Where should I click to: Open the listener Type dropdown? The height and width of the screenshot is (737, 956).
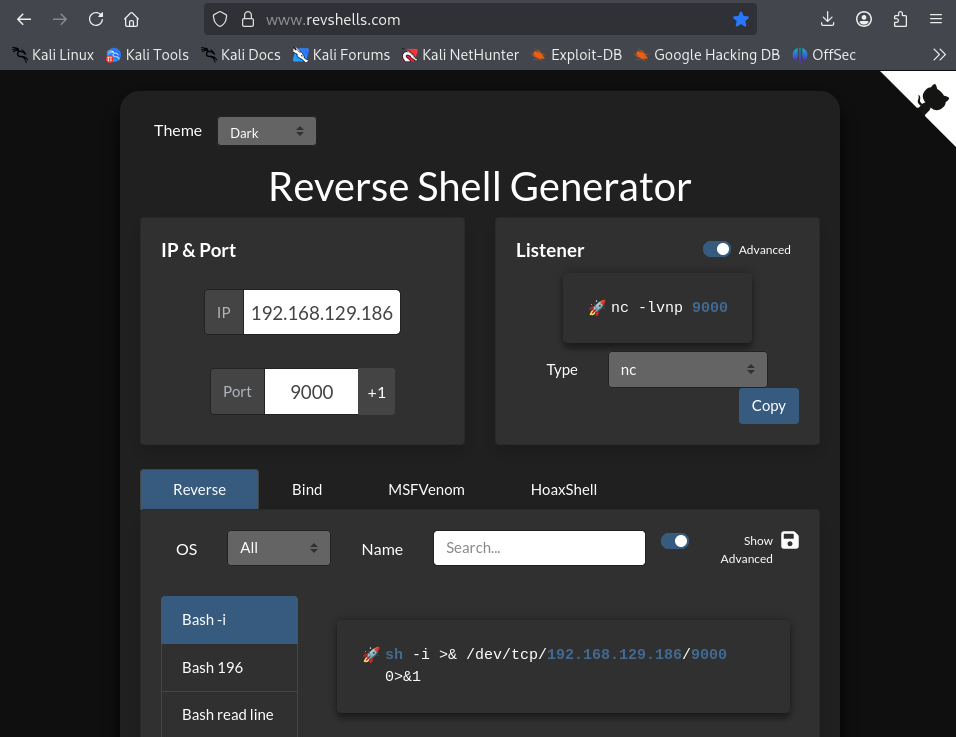click(x=688, y=369)
